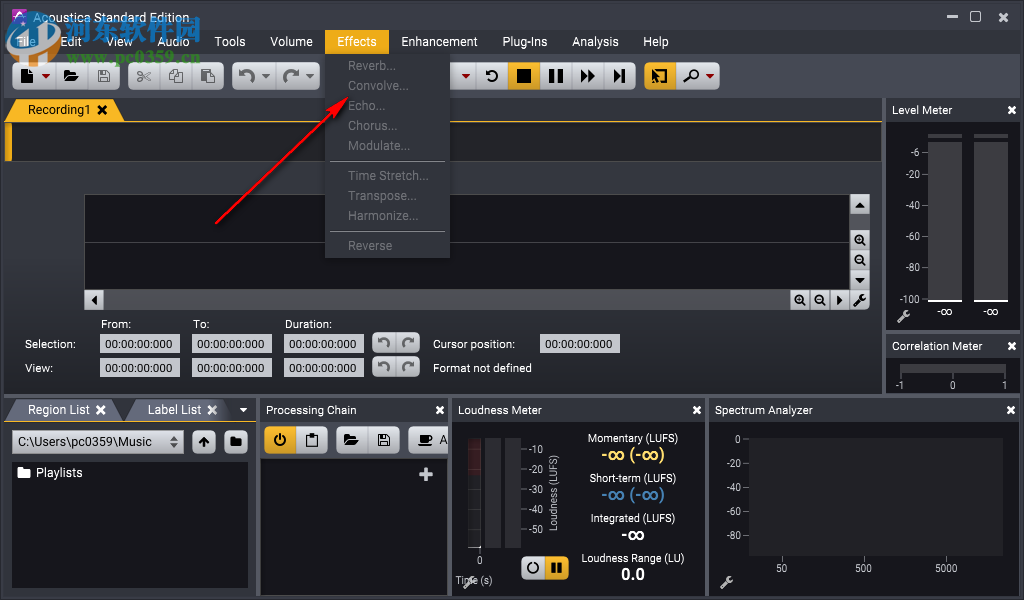Toggle the Loudness Meter pause button
1024x600 pixels.
tap(557, 568)
